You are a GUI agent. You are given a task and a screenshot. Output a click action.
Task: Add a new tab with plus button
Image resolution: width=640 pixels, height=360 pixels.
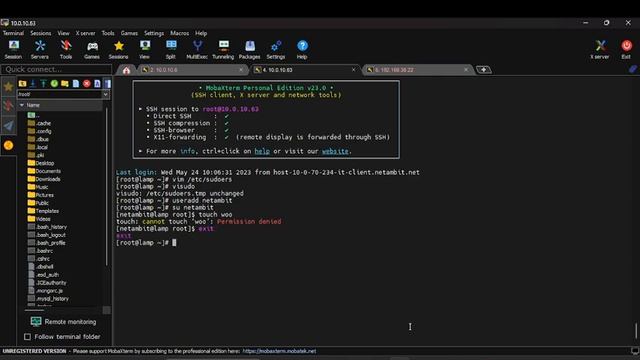click(484, 70)
